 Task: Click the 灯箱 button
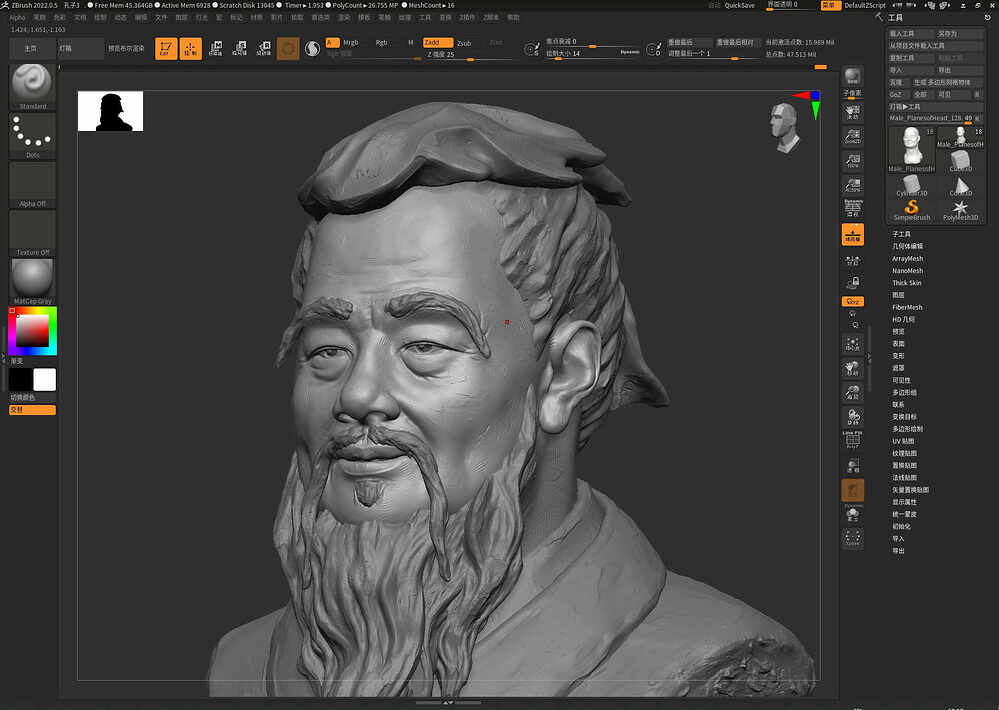(x=80, y=48)
